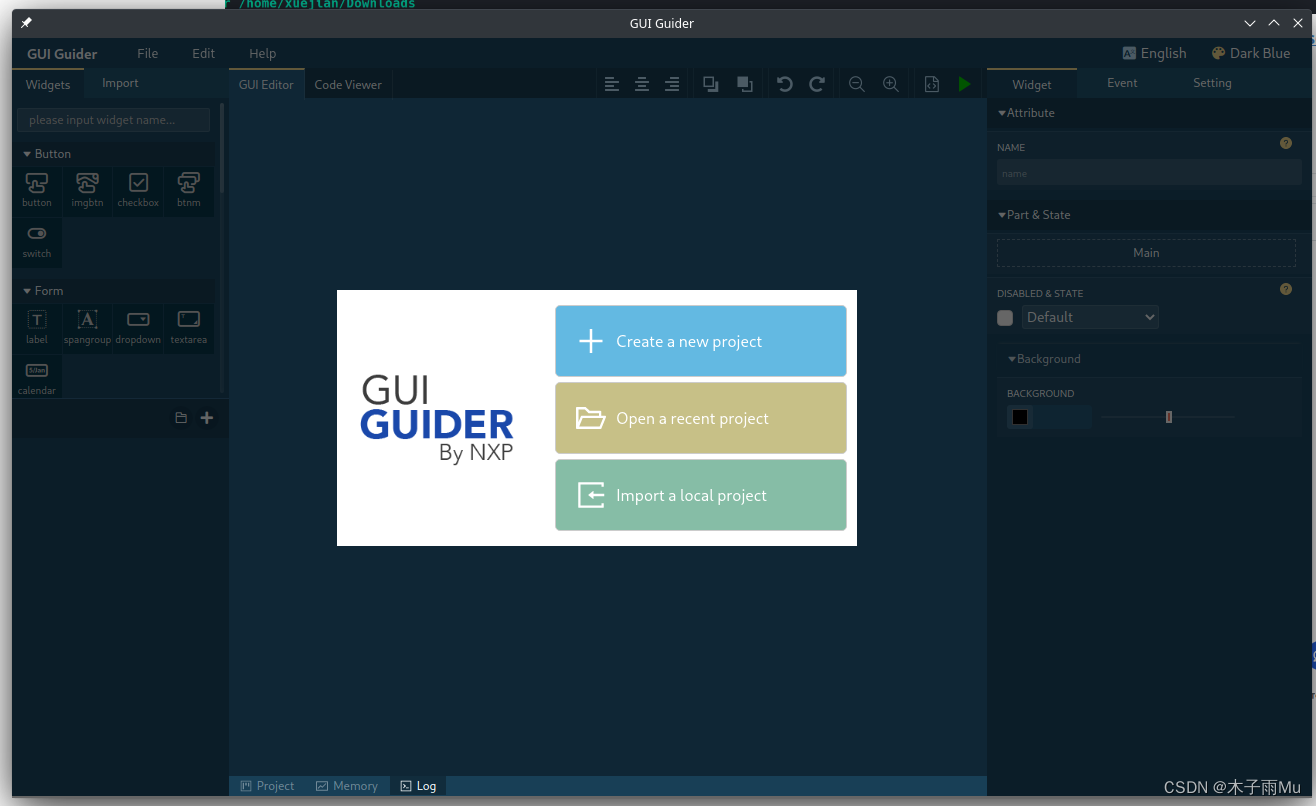The image size is (1316, 806).
Task: Click the Main part button
Action: tap(1146, 253)
